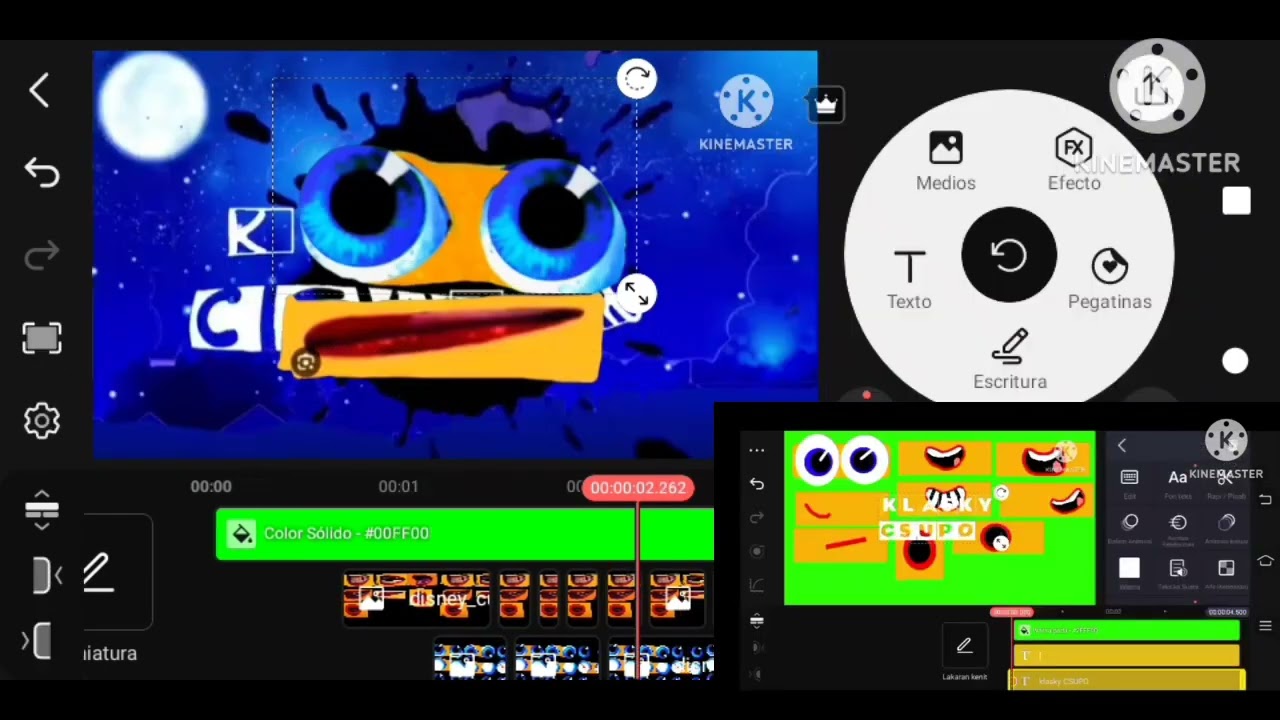Open the three-dots menu in inset video

click(x=756, y=450)
